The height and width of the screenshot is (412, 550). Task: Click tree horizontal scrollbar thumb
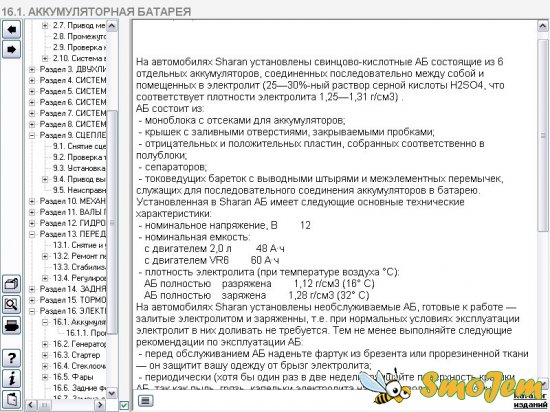coord(45,405)
